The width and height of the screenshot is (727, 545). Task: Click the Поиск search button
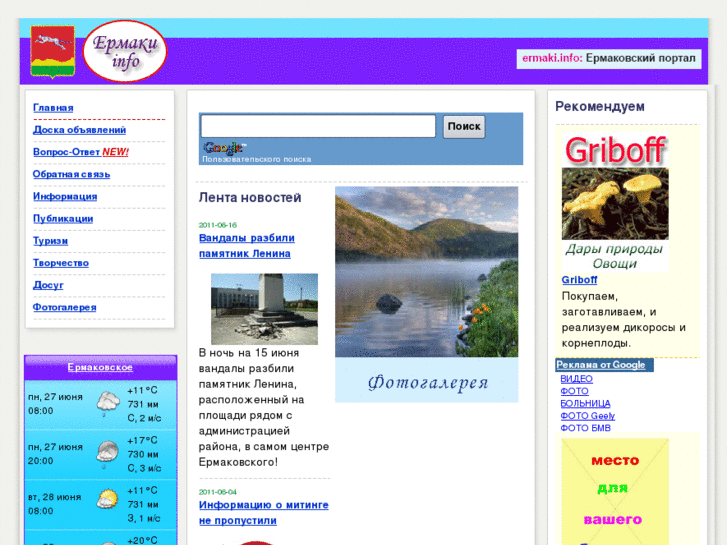[464, 127]
